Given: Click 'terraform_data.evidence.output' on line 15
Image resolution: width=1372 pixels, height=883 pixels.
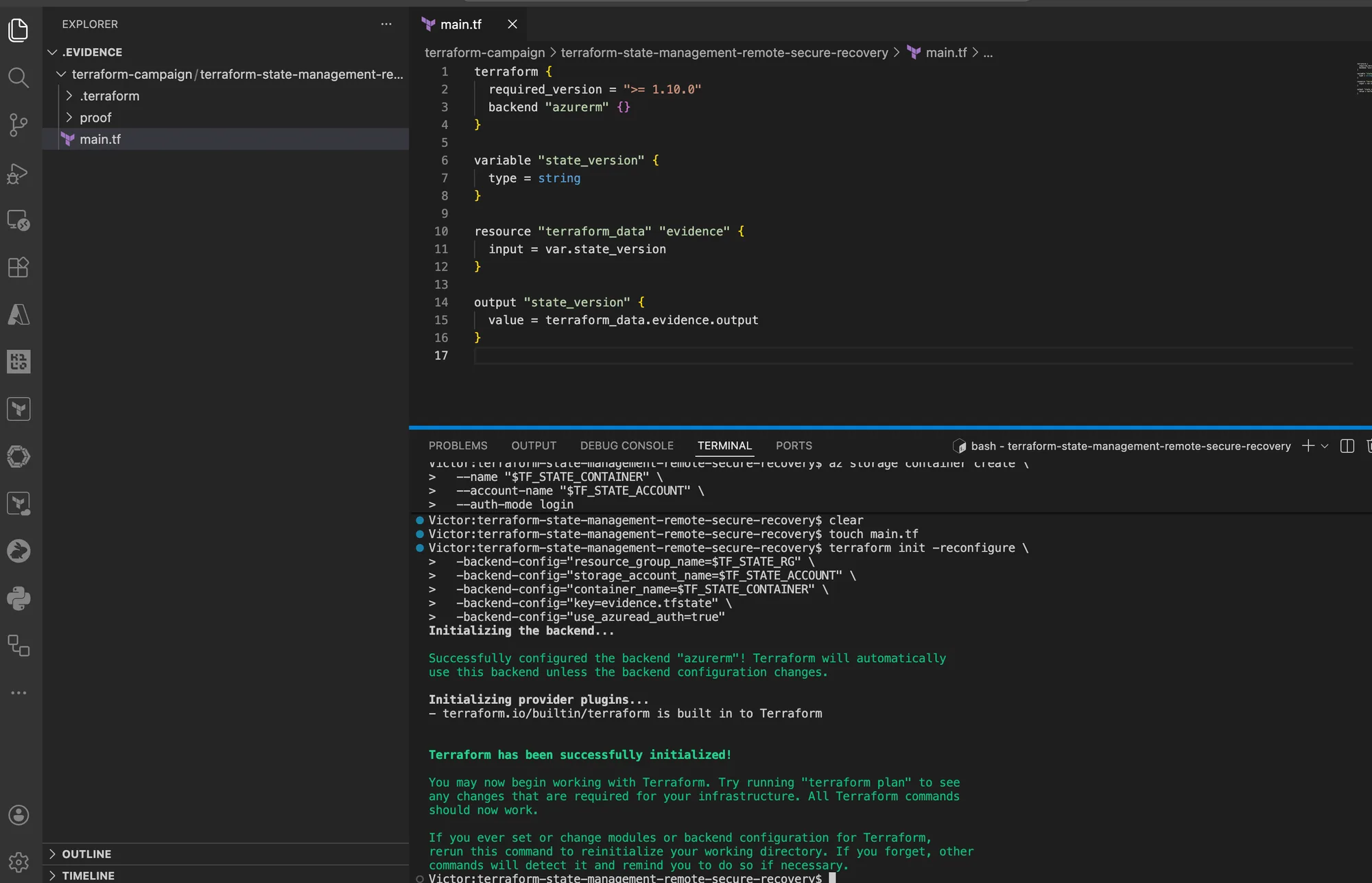Looking at the screenshot, I should point(652,320).
